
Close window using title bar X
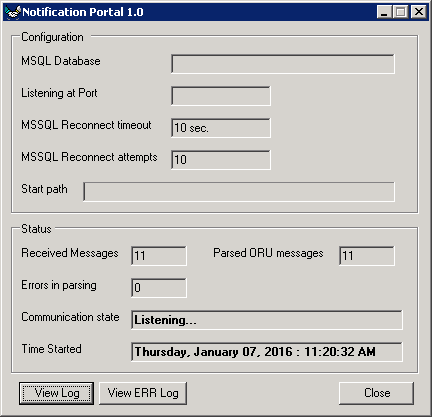[x=419, y=12]
